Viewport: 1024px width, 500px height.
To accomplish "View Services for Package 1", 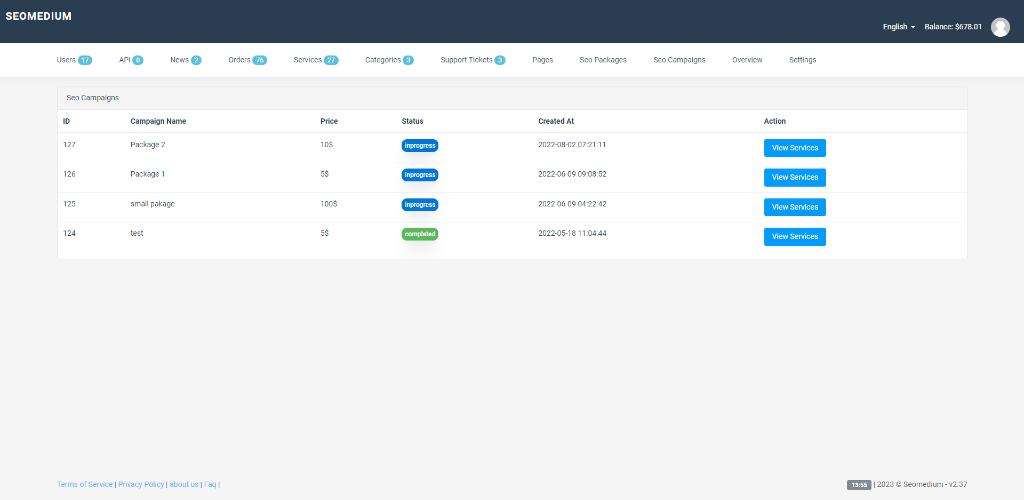I will [795, 178].
